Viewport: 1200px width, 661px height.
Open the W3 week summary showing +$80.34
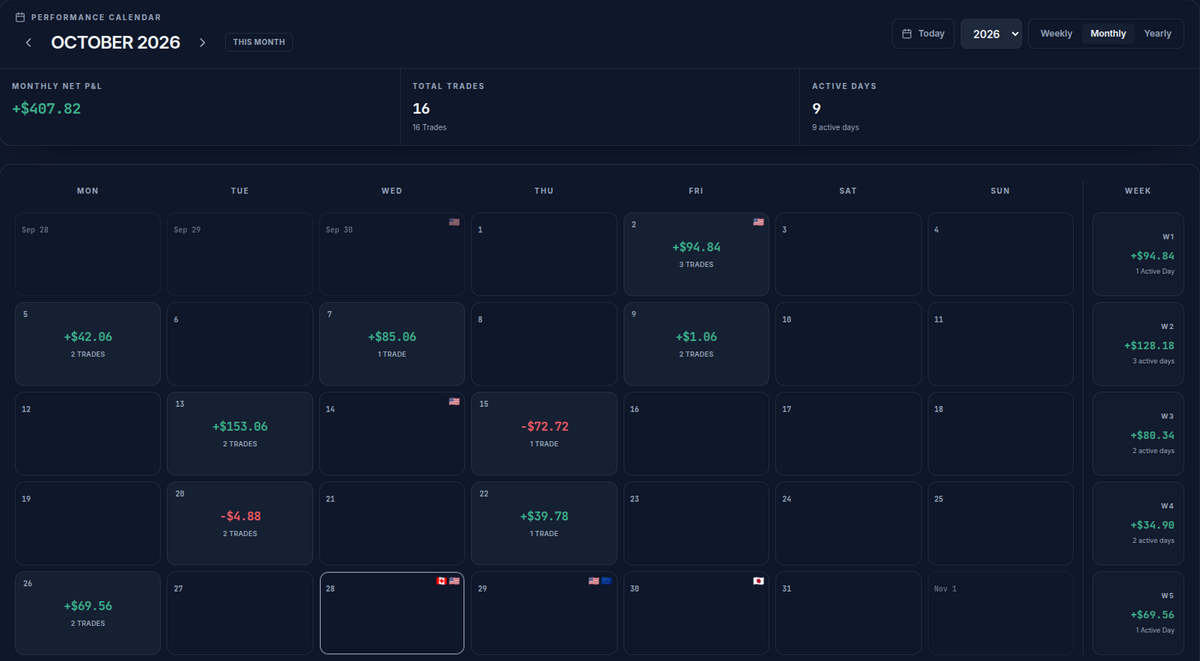click(1138, 434)
